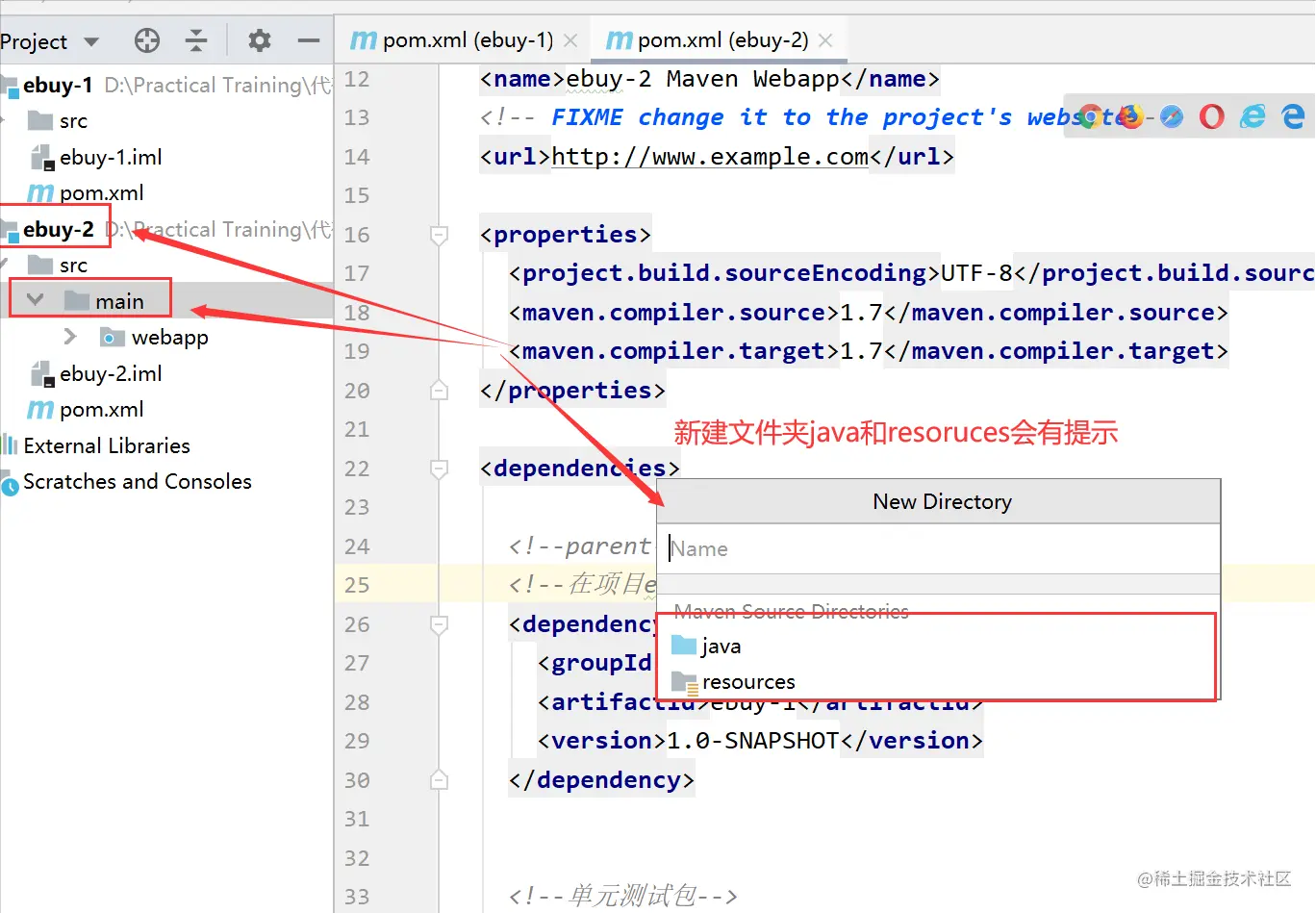Select ebuy-1.iml file
The height and width of the screenshot is (913, 1316).
[111, 157]
